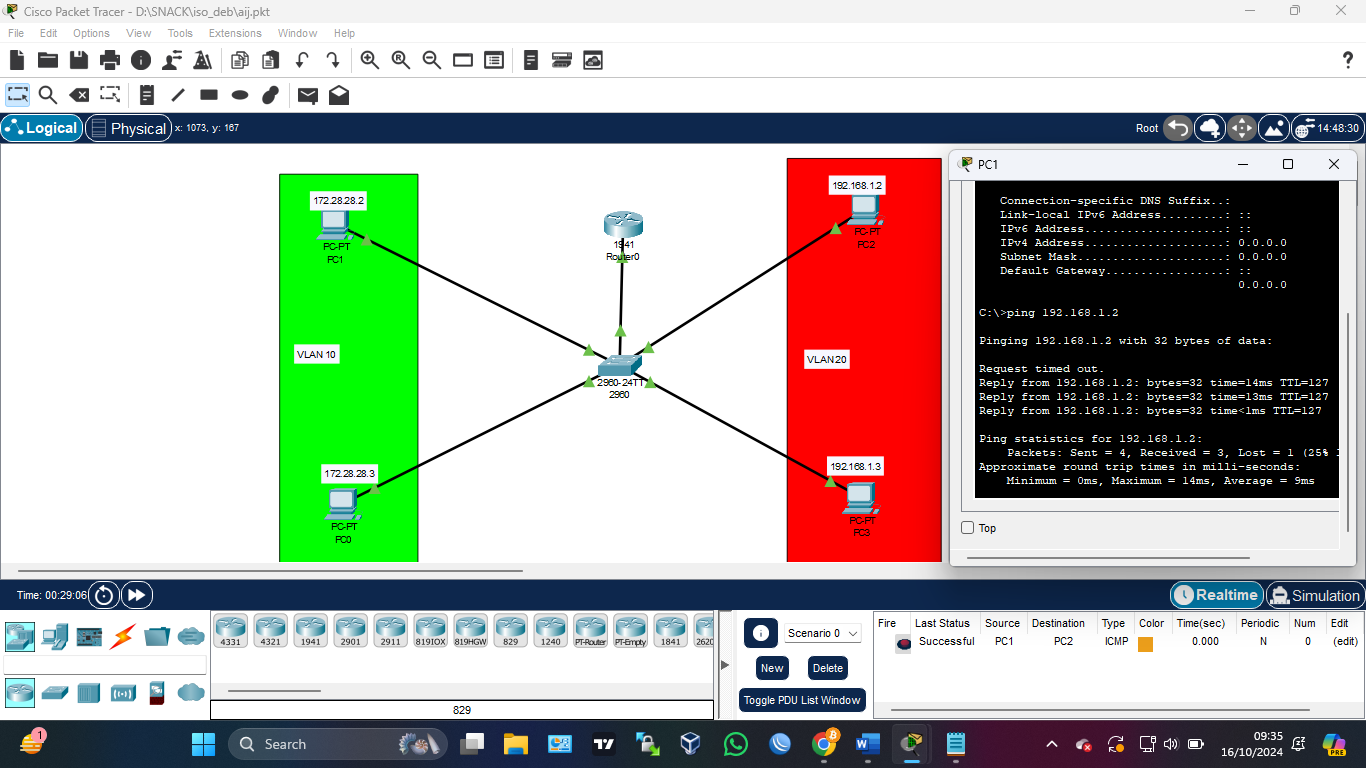Click the New file icon
1366x768 pixels.
pyautogui.click(x=17, y=60)
